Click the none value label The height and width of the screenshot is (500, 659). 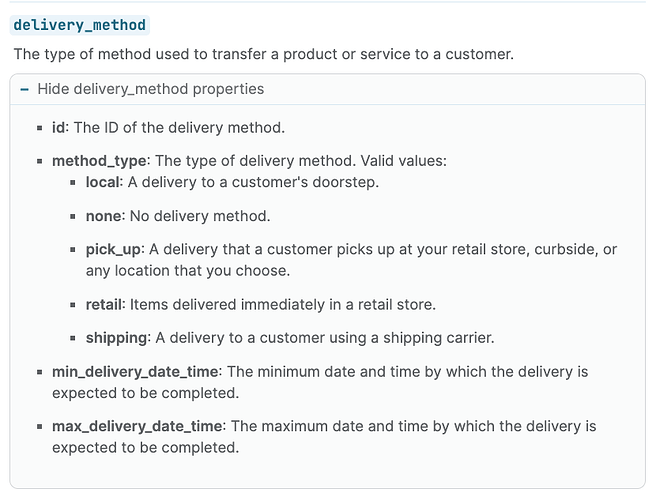tap(103, 215)
